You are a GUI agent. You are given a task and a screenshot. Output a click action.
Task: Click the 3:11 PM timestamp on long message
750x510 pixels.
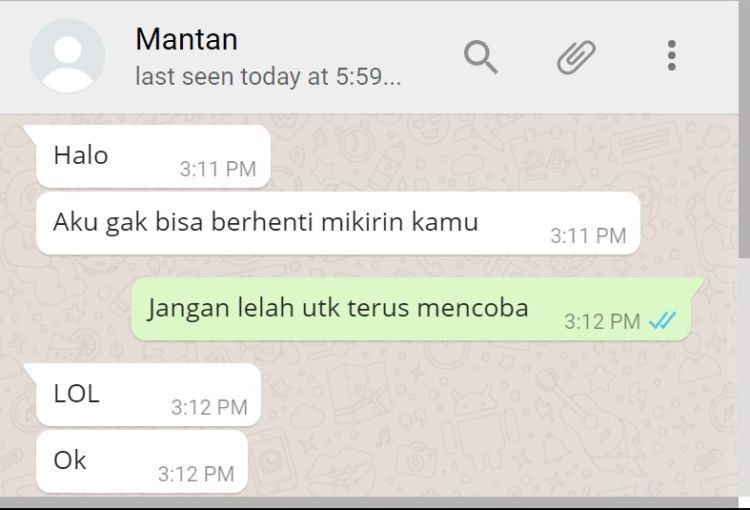coord(588,235)
